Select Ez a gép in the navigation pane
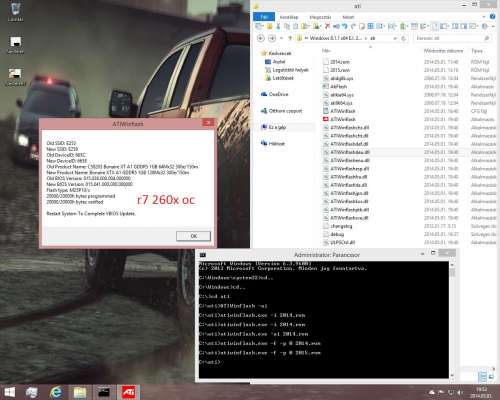Viewport: 500px width, 400px height. (273, 127)
